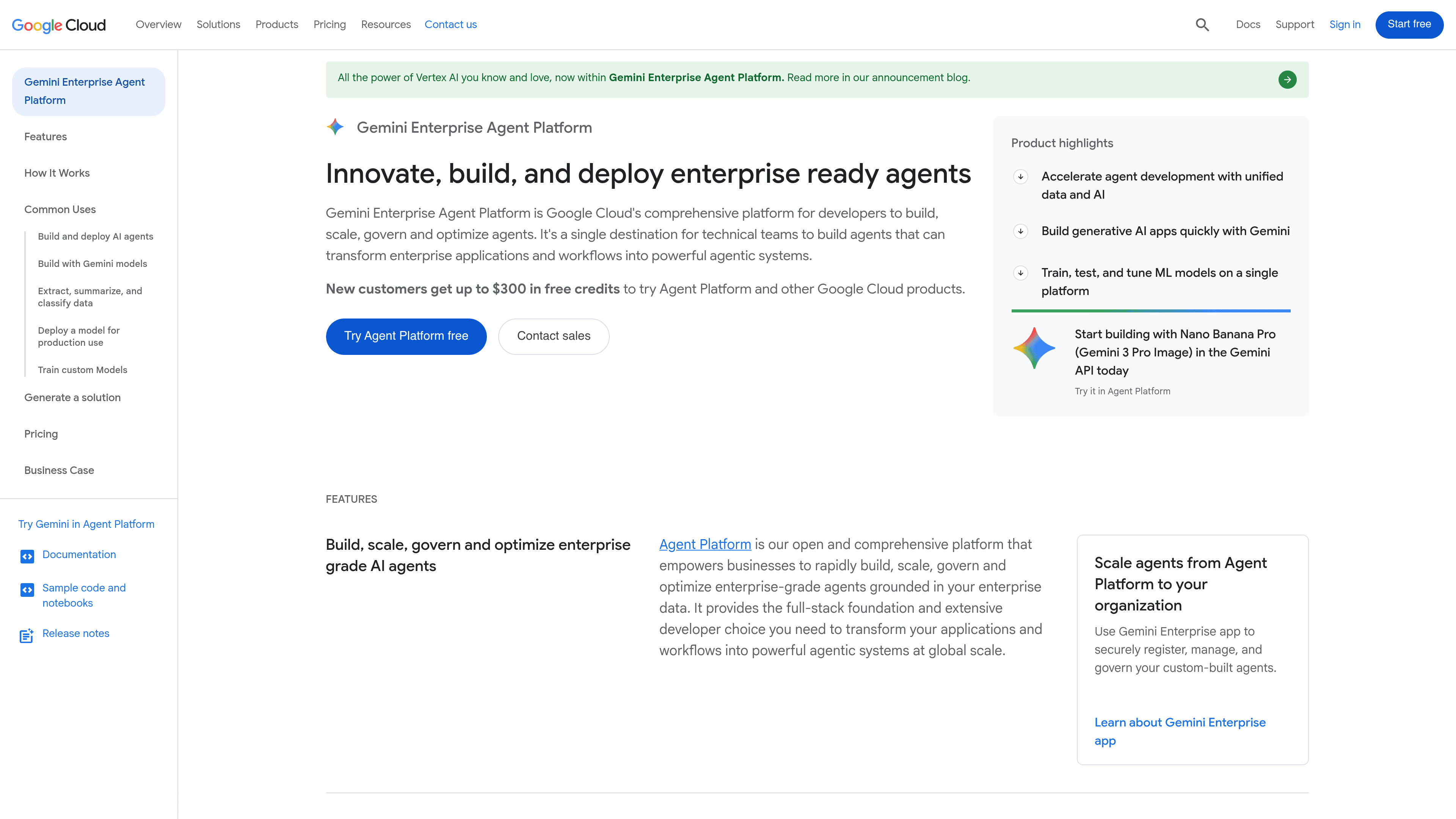Select 'Extract, summarize, and classify data'
Viewport: 1456px width, 819px height.
[x=90, y=297]
